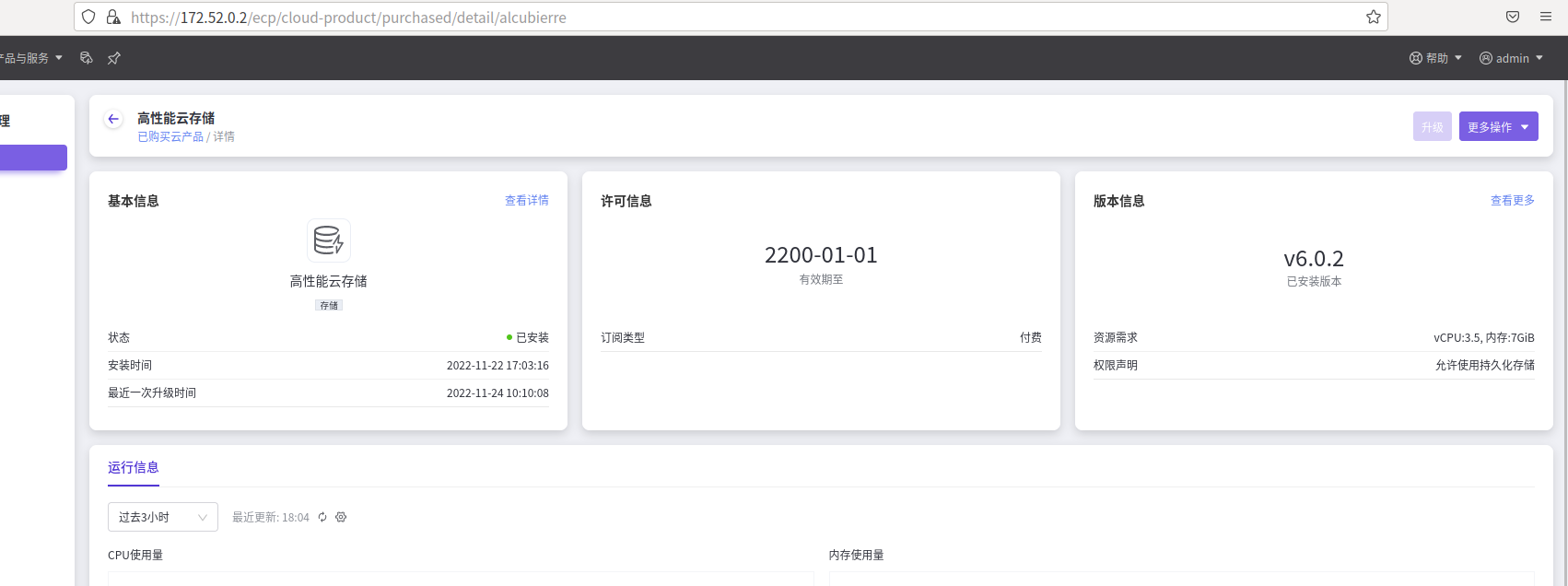Open the 更多操作 dropdown
The width and height of the screenshot is (1568, 586).
1498,127
